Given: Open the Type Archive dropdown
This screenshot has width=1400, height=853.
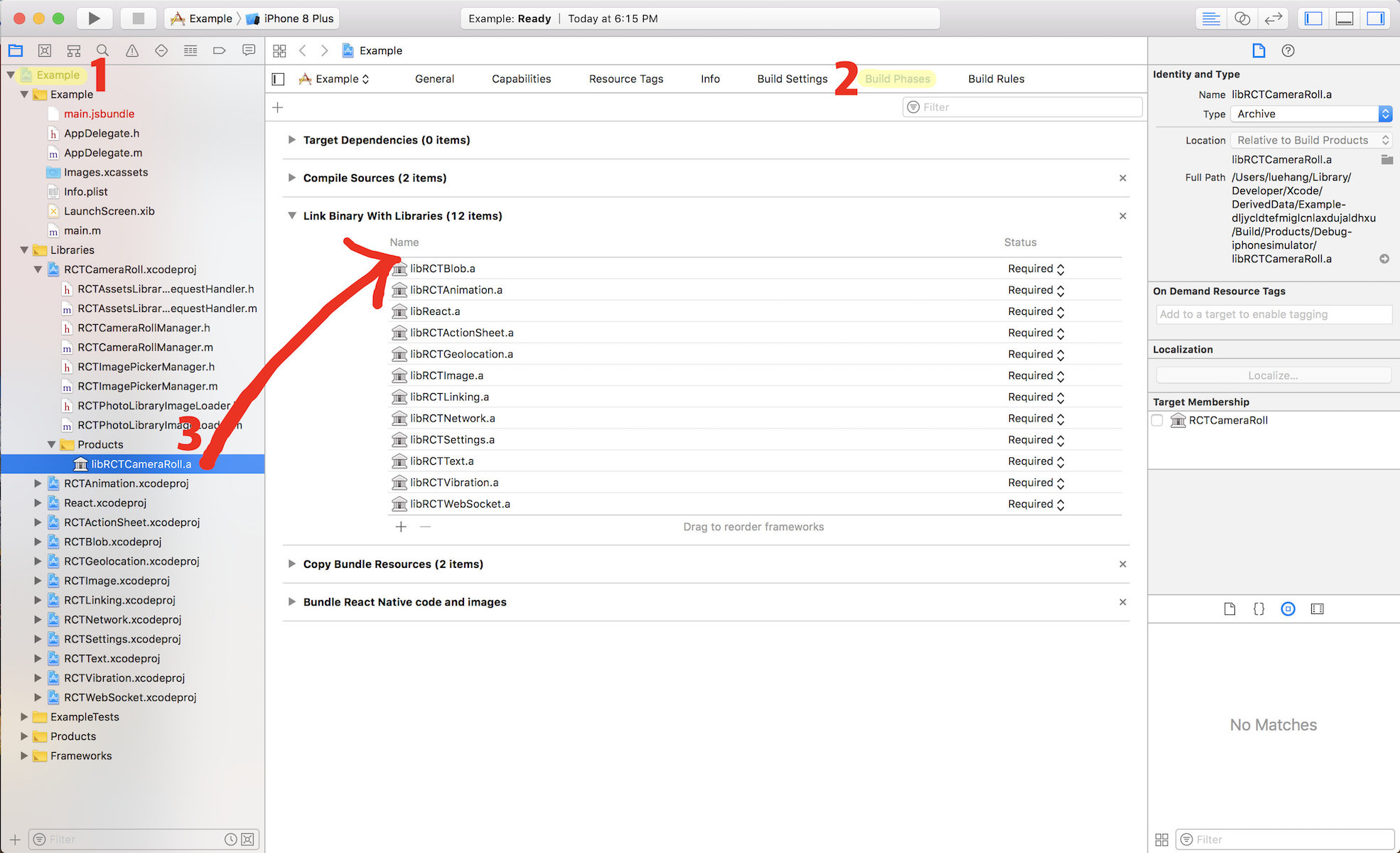Looking at the screenshot, I should pyautogui.click(x=1312, y=114).
